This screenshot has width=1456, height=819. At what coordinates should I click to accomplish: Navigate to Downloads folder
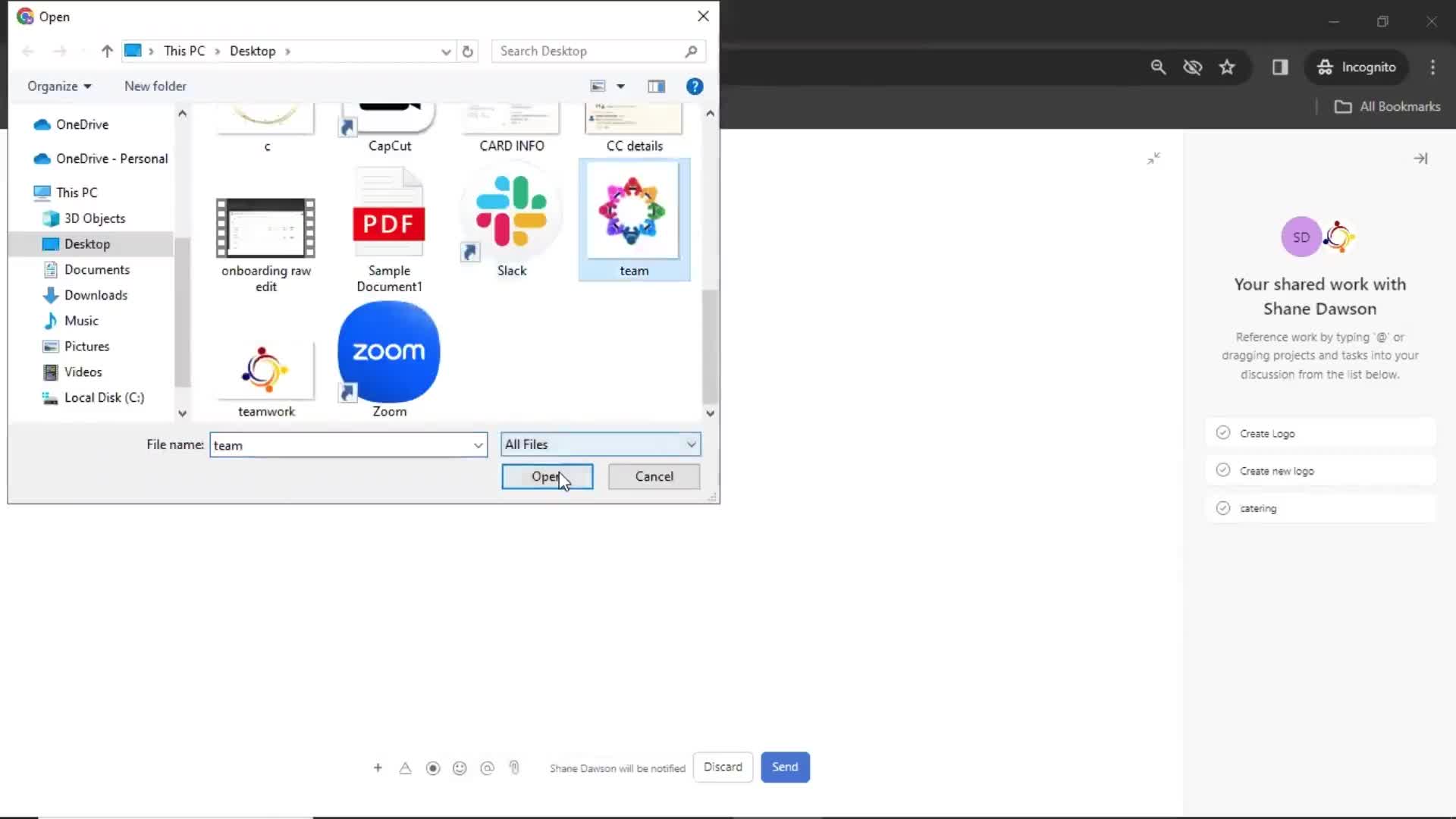(x=95, y=294)
